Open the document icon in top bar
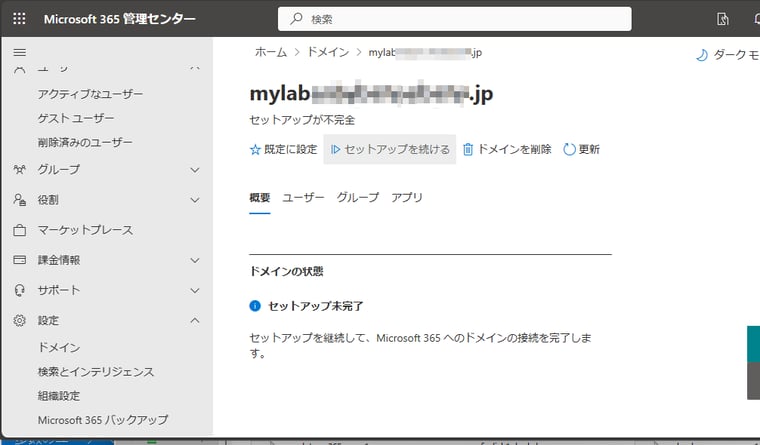The image size is (760, 445). (722, 19)
